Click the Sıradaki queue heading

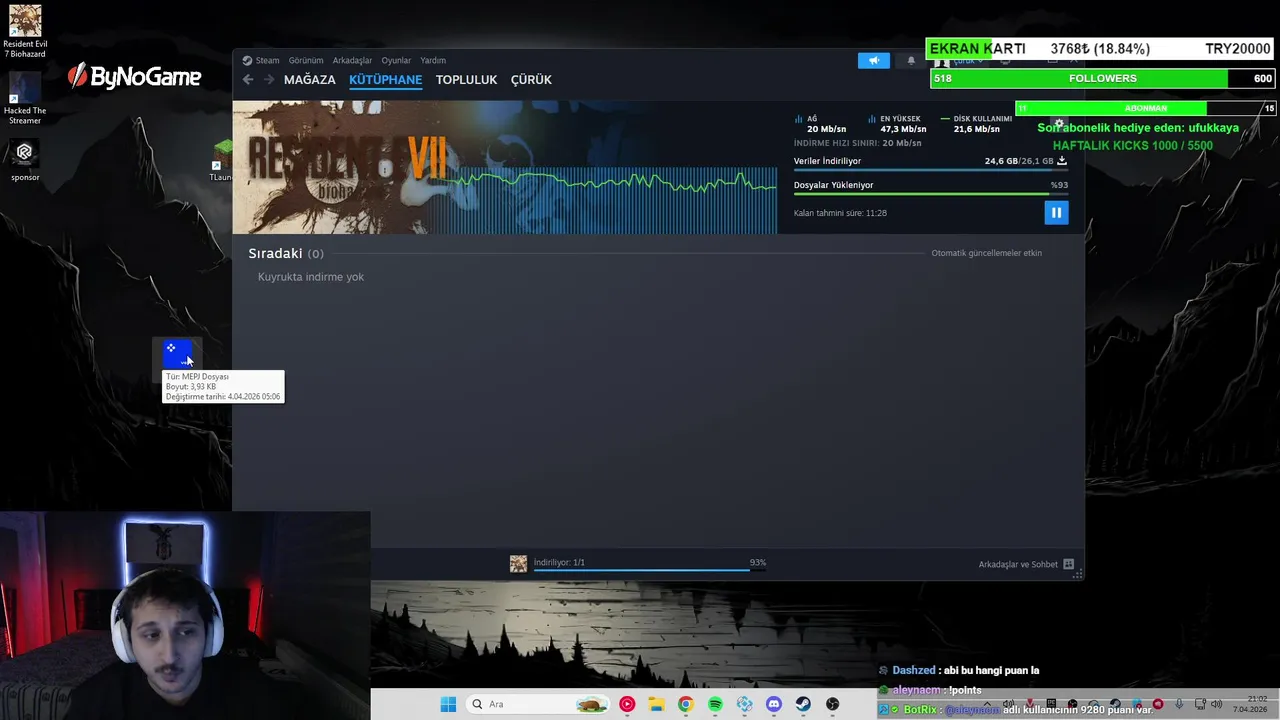(275, 253)
